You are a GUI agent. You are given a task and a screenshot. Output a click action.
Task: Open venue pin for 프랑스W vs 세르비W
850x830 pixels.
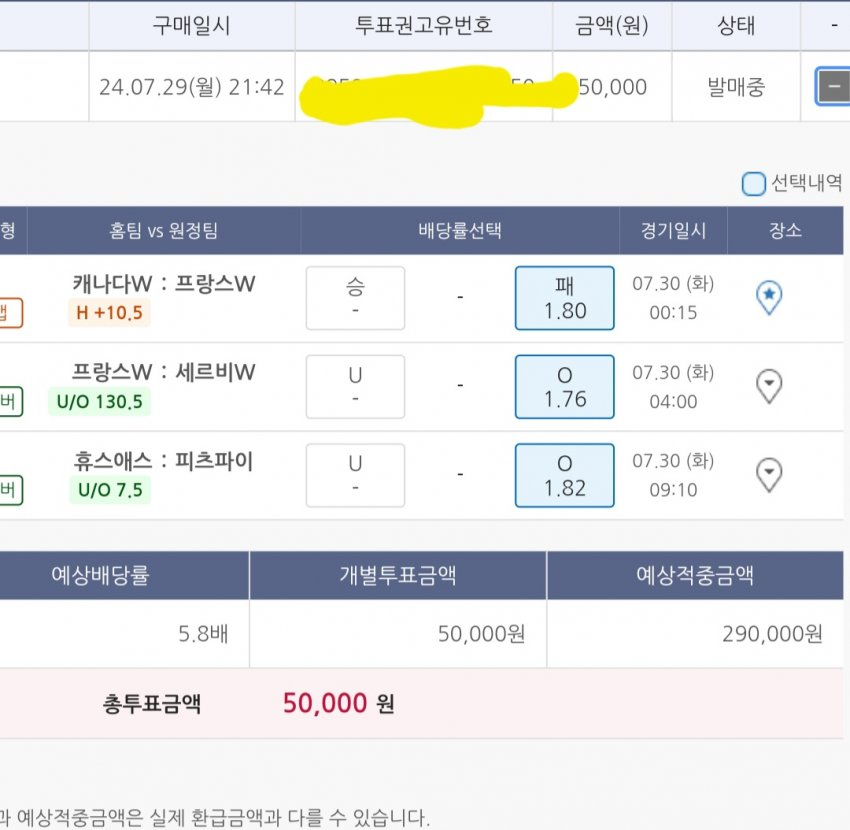coord(768,386)
